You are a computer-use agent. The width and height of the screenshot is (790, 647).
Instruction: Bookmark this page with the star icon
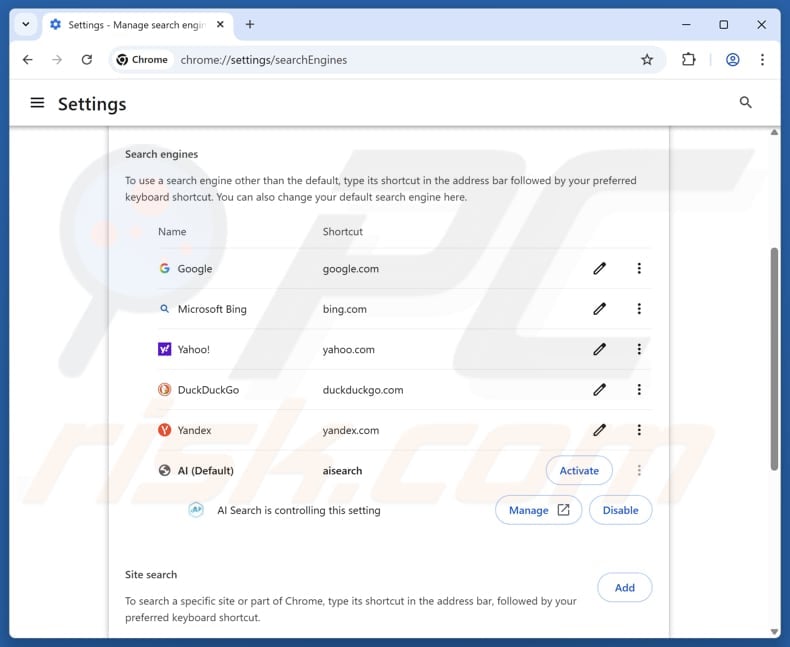(647, 60)
